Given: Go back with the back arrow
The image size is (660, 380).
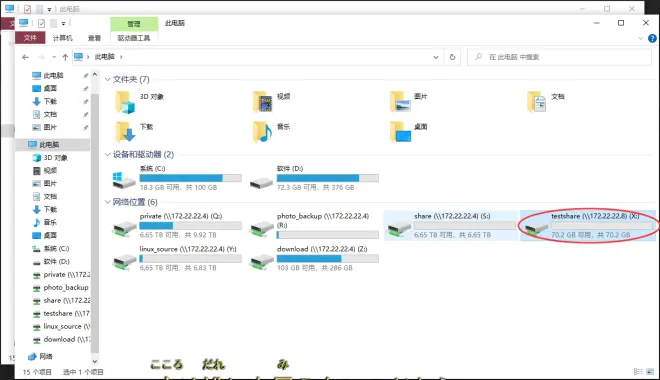Looking at the screenshot, I should (x=26, y=57).
